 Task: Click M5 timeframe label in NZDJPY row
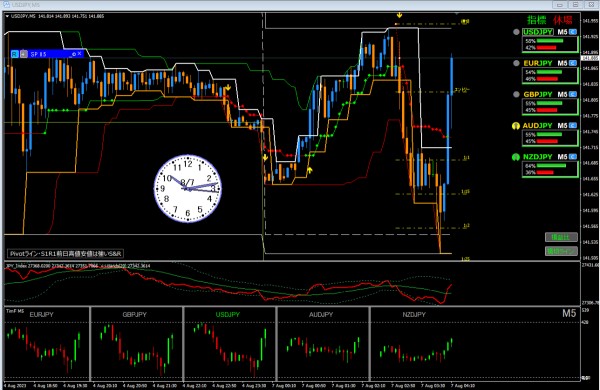(562, 157)
